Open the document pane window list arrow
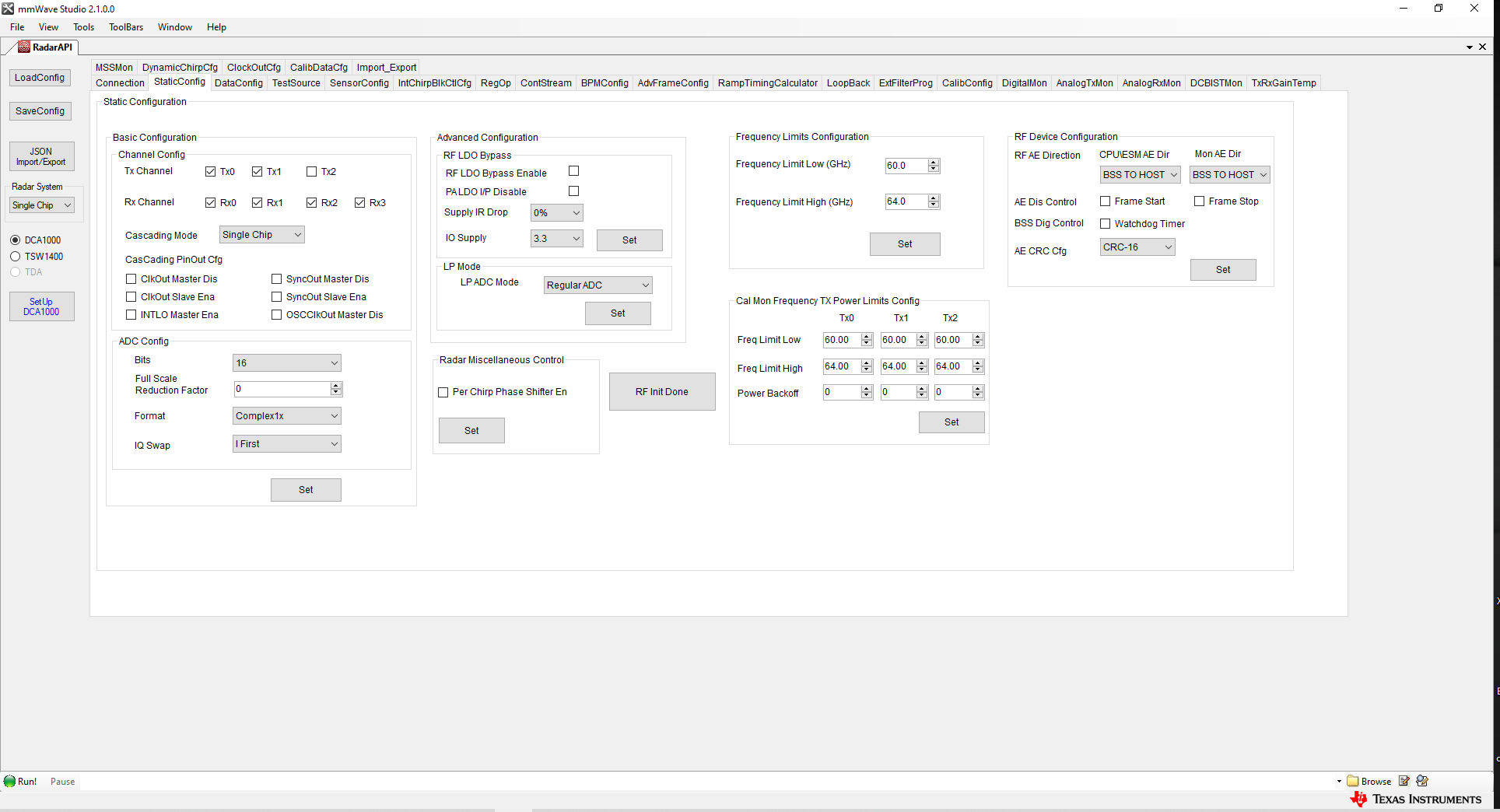Image resolution: width=1500 pixels, height=812 pixels. (1470, 47)
